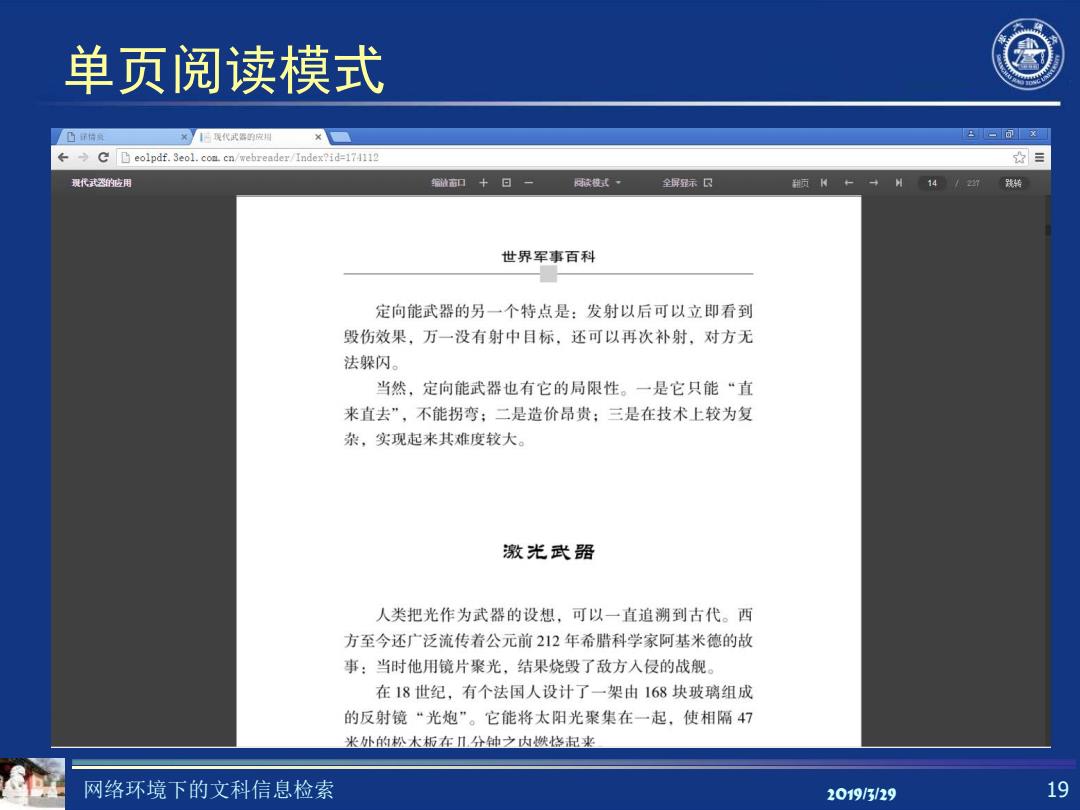Open a new browser tab

click(x=340, y=137)
